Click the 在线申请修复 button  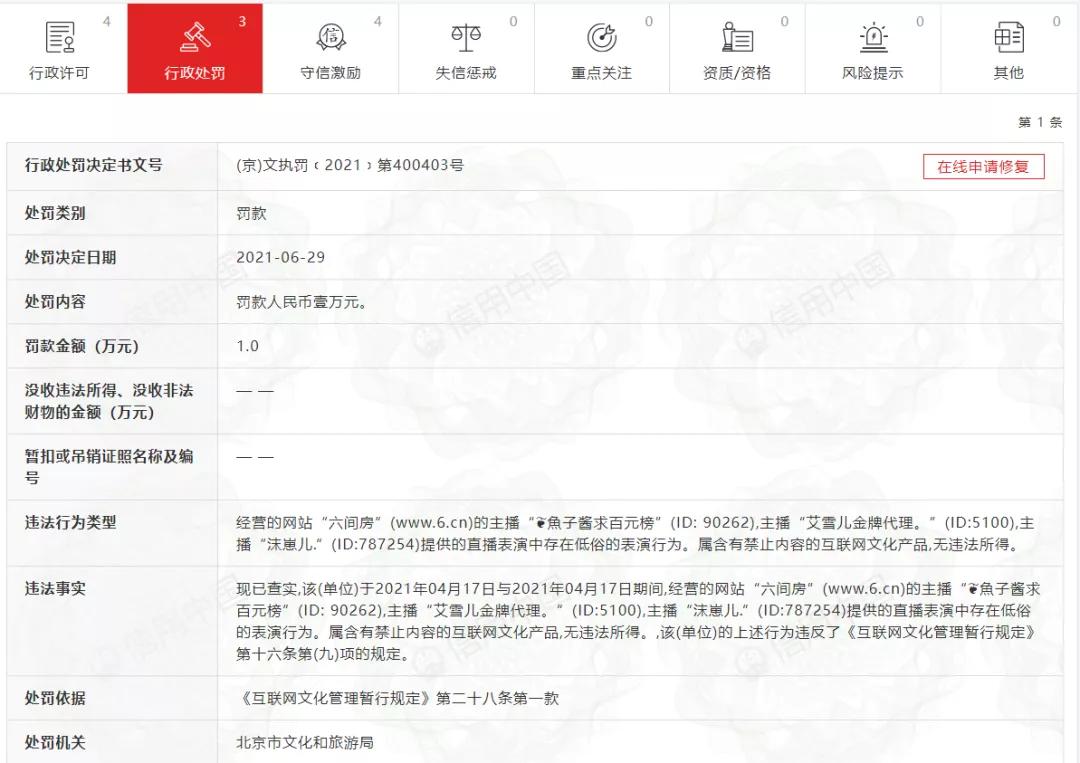coord(984,167)
